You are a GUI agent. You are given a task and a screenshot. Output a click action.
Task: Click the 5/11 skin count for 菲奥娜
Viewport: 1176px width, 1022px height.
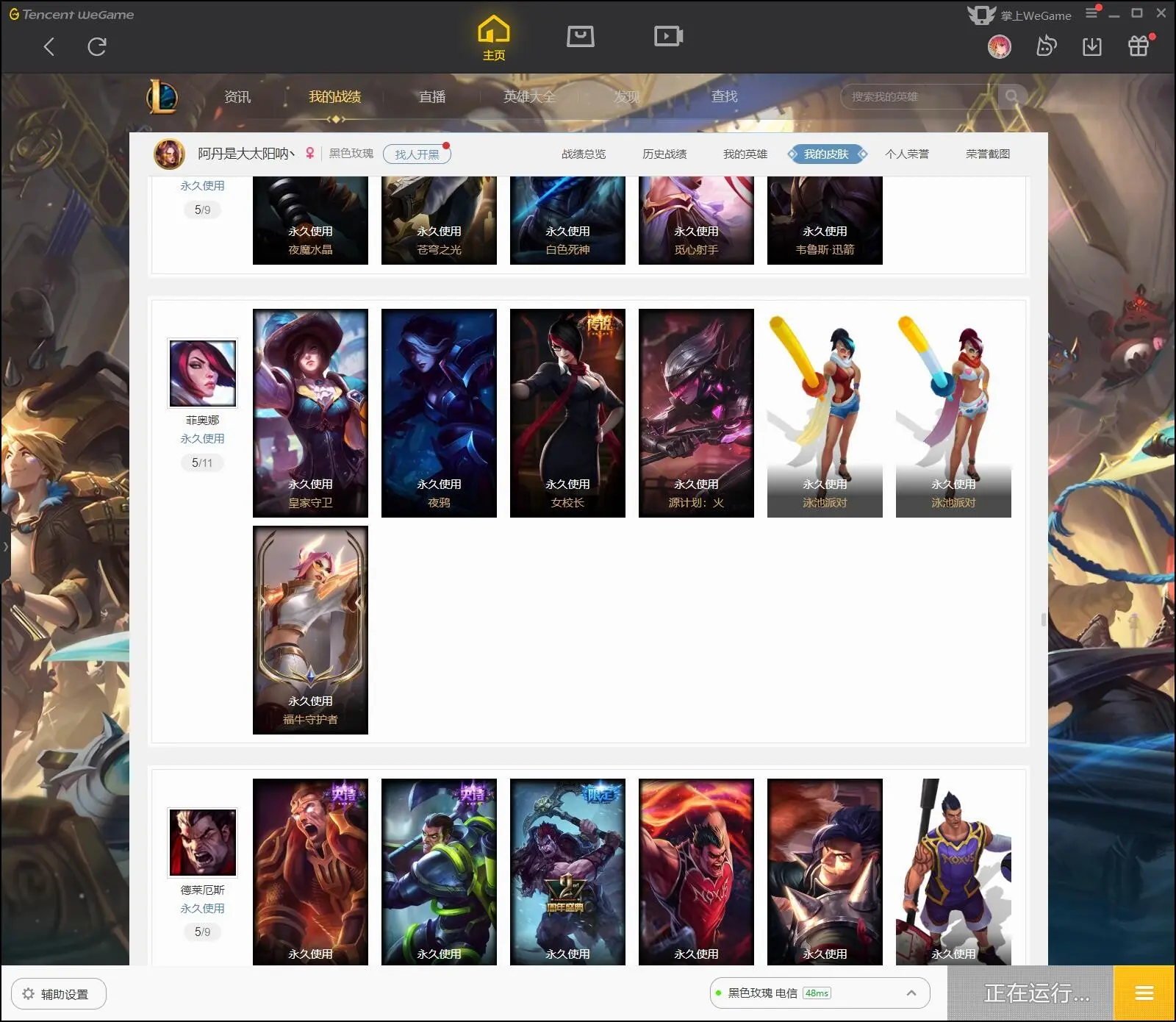pos(202,462)
